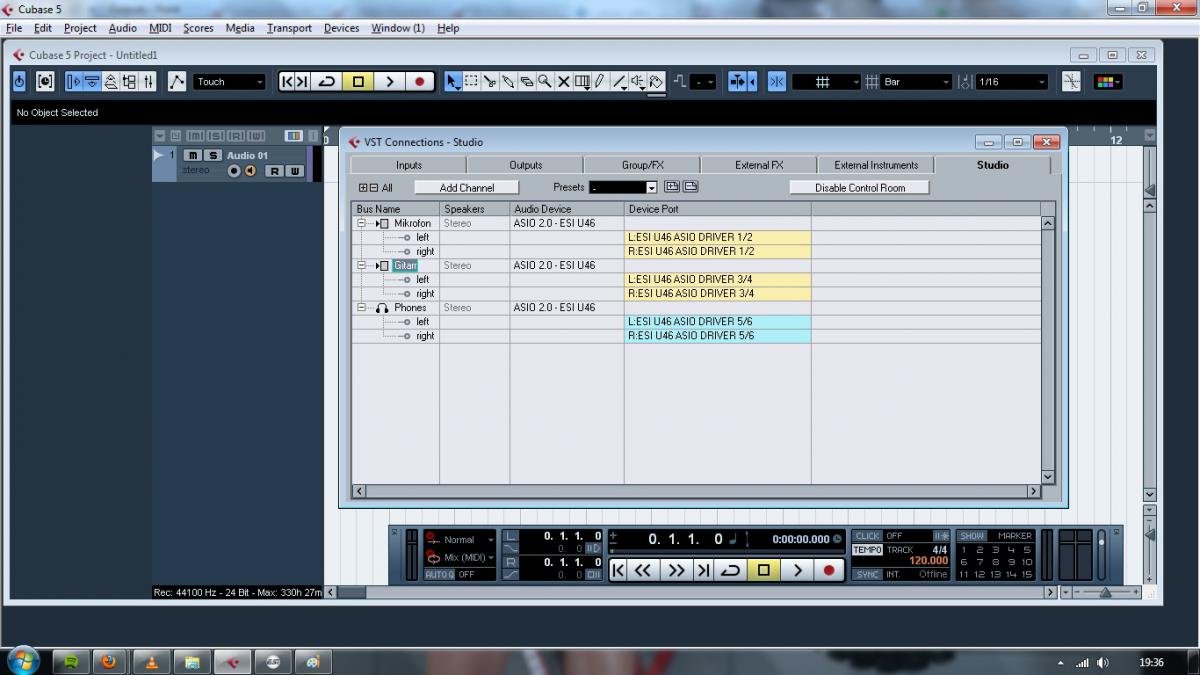Fast forward in the transport panel
The image size is (1200, 675).
click(x=676, y=570)
